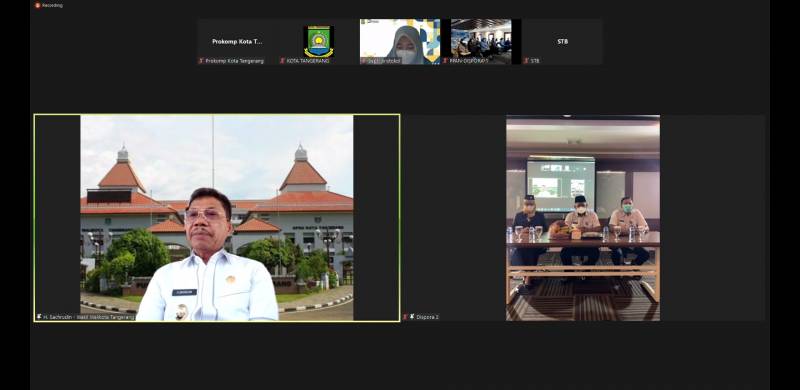
Task: Click the red Recording indicator icon
Action: point(37,5)
